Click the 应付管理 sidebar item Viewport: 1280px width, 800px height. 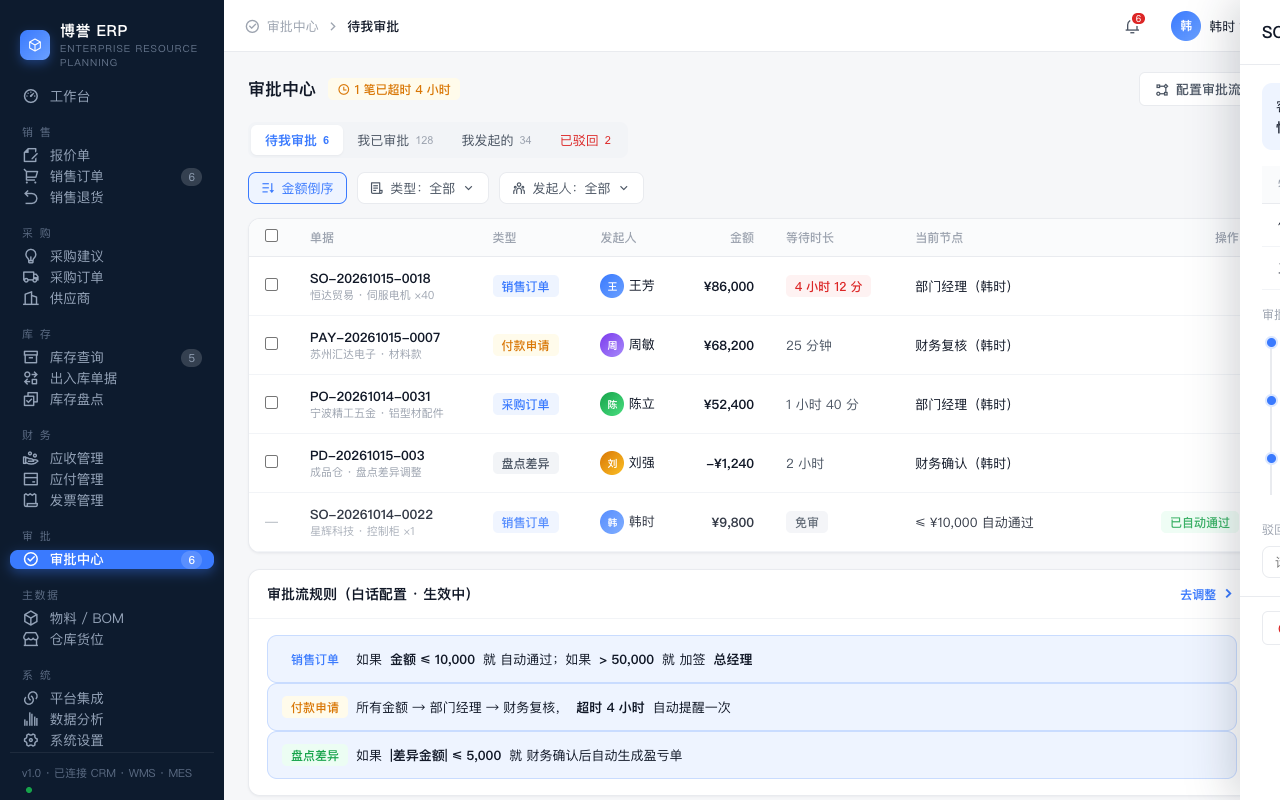point(112,479)
